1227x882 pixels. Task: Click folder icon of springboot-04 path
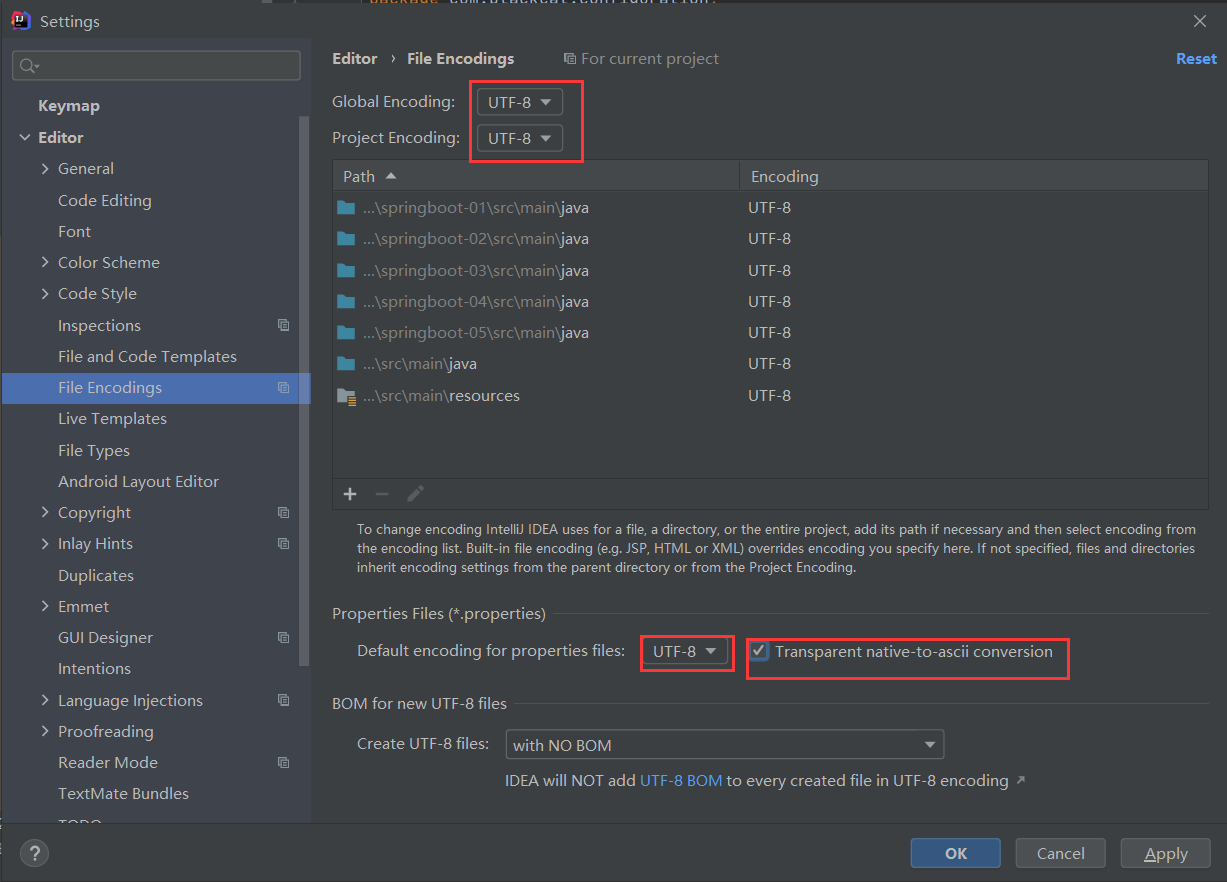tap(346, 301)
